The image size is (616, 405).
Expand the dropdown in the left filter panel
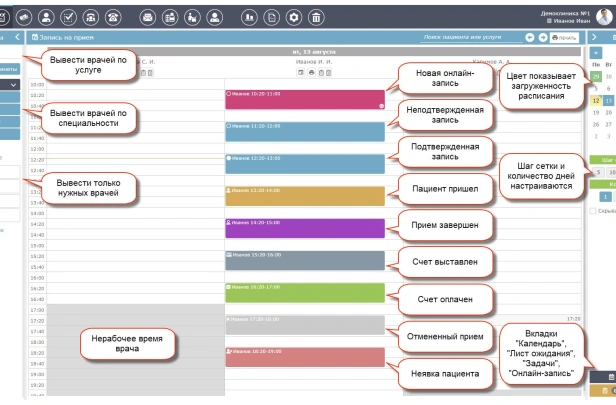pyautogui.click(x=13, y=86)
